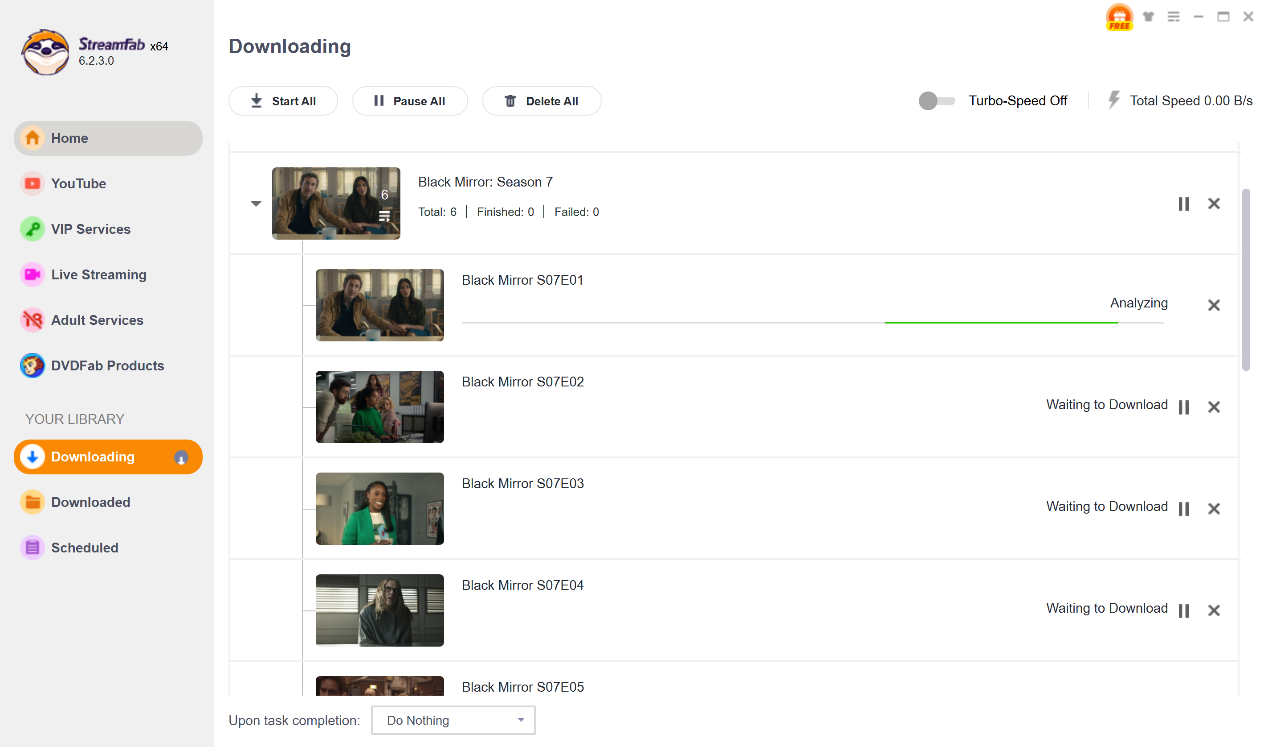
Task: Click the Black Mirror: Season 7 title
Action: [x=485, y=182]
